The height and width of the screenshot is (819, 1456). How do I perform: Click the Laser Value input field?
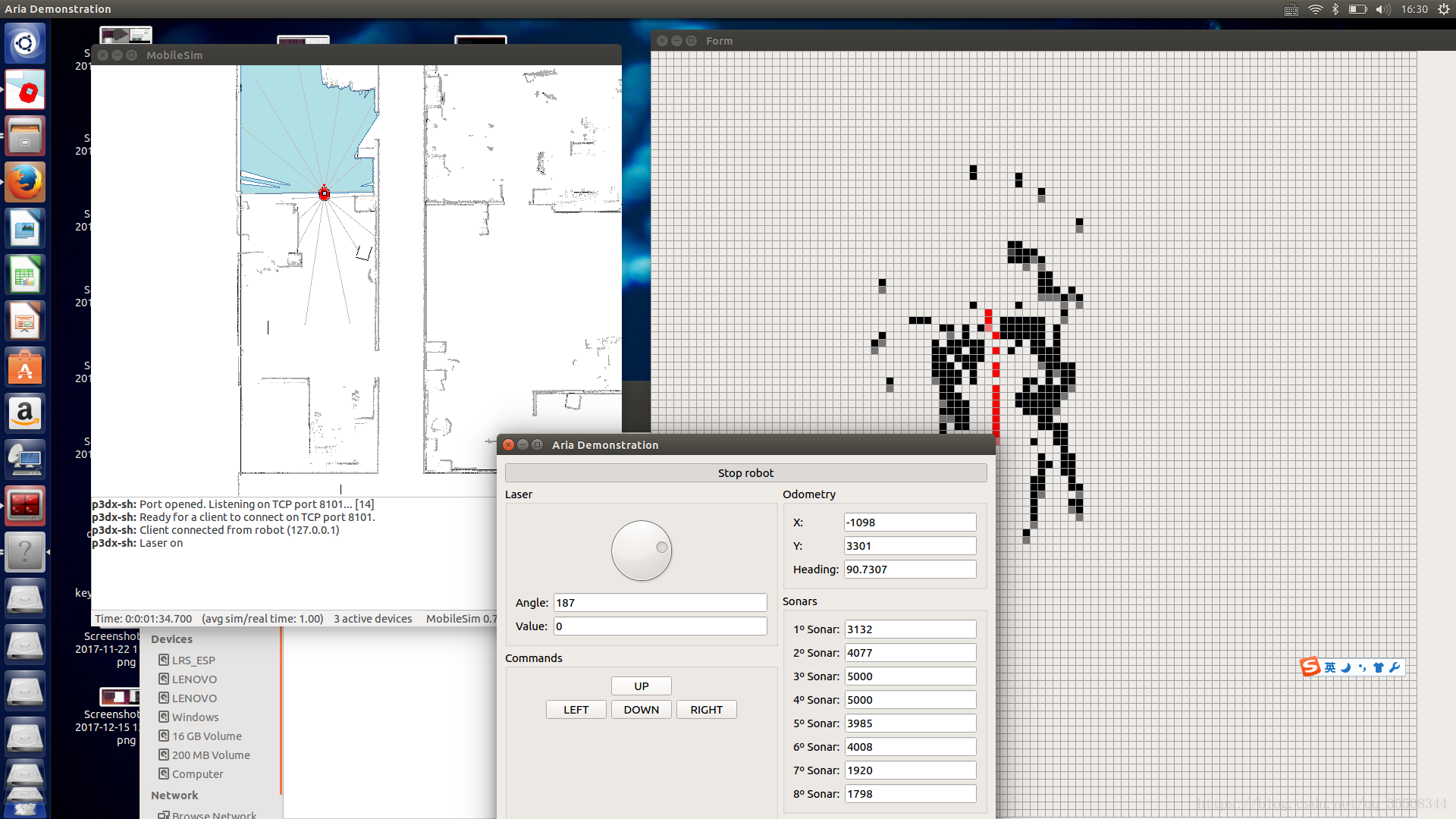coord(660,626)
